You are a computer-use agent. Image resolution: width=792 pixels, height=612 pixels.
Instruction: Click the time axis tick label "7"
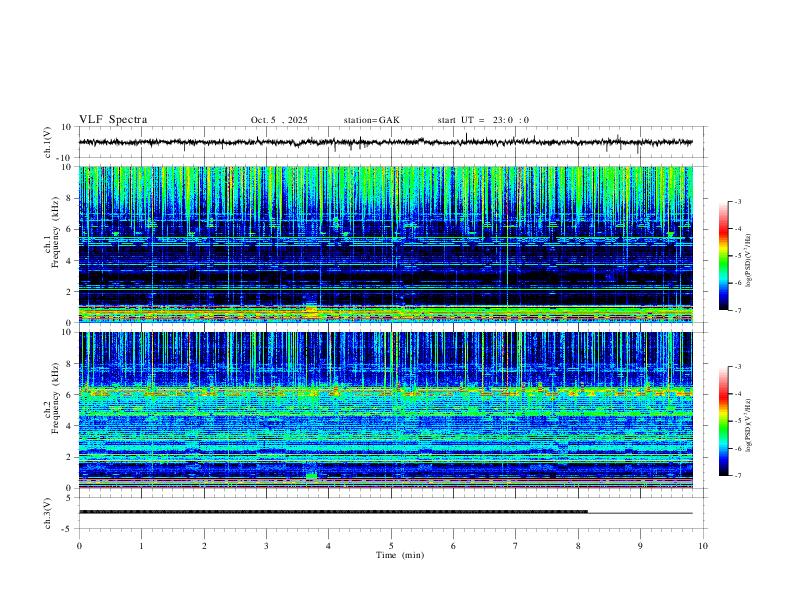point(516,546)
